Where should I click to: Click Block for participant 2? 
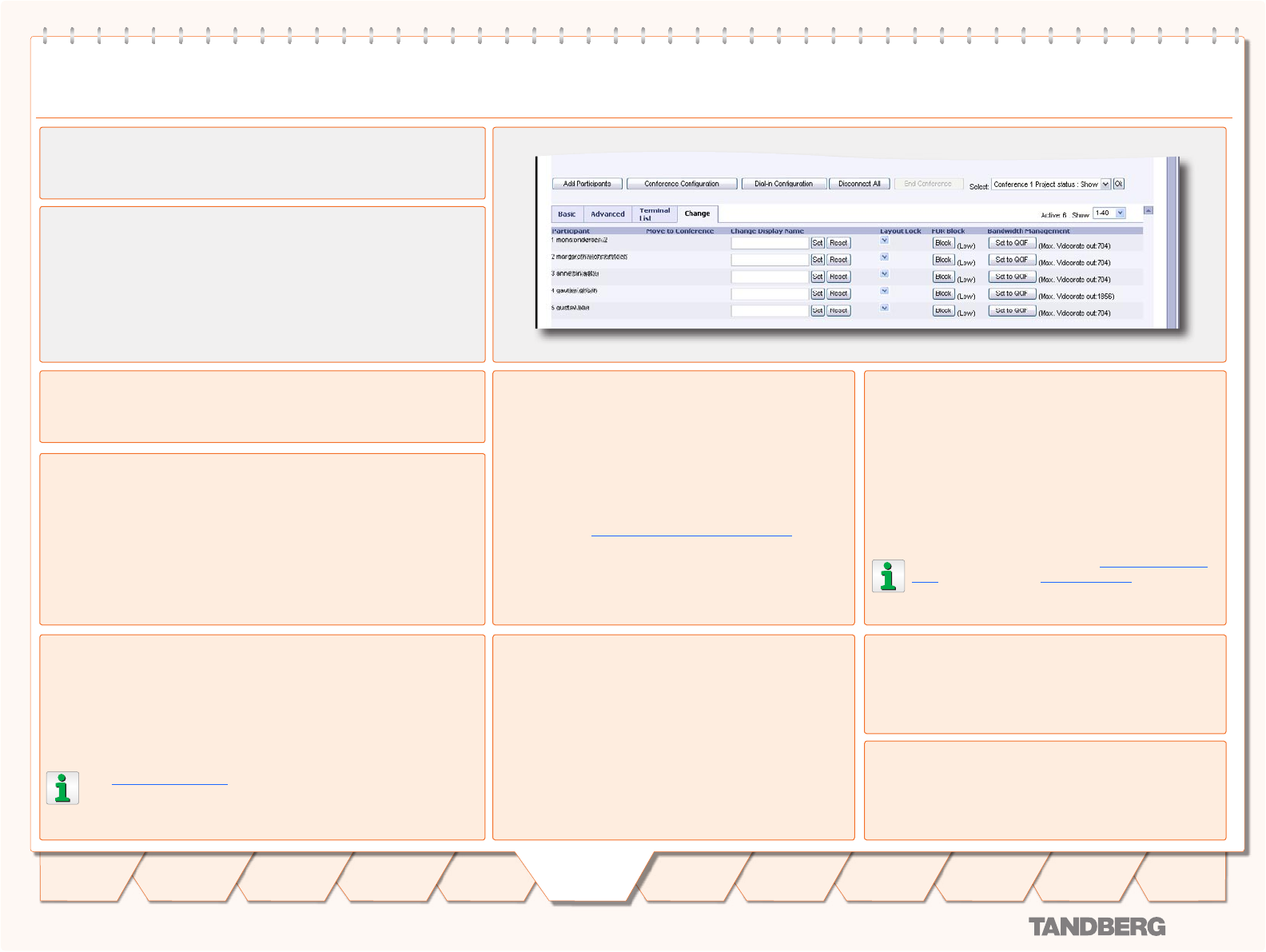(943, 260)
